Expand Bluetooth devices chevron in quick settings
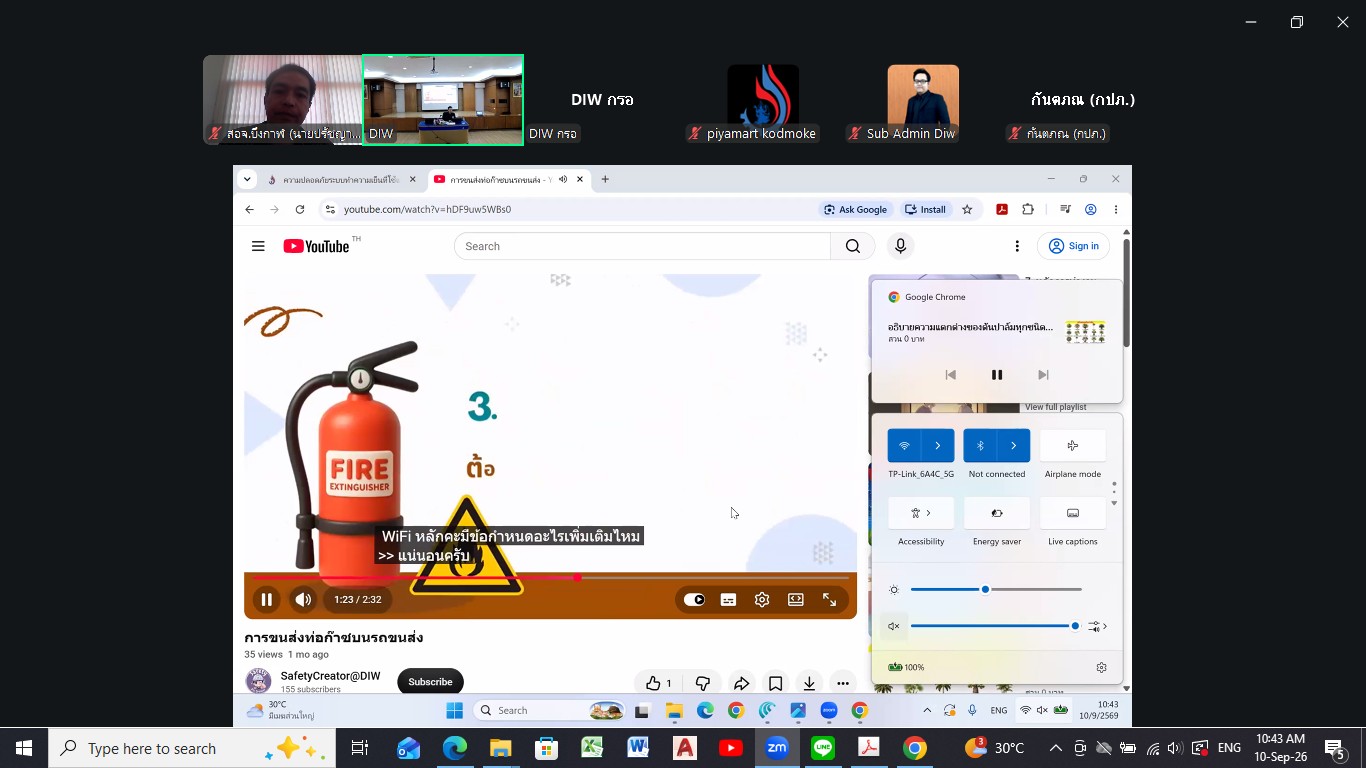Image resolution: width=1366 pixels, height=768 pixels. 1014,446
